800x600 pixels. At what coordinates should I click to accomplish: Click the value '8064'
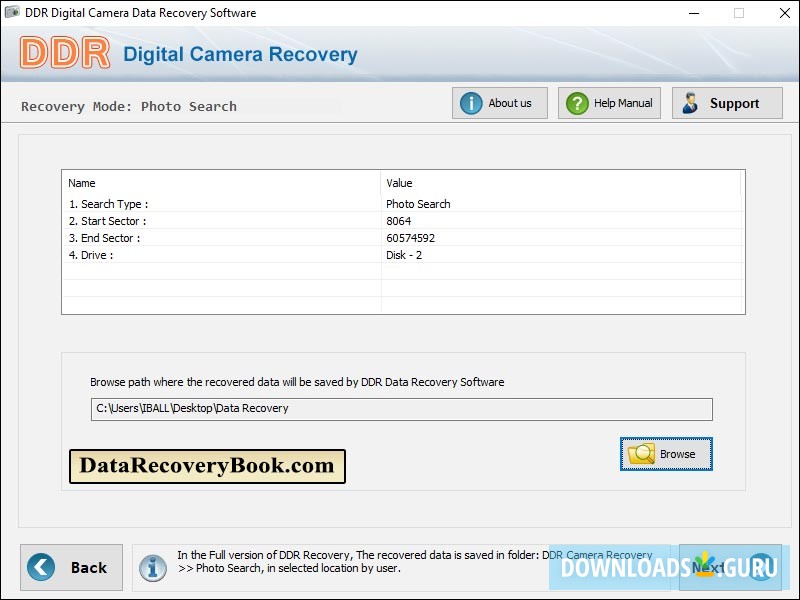[x=398, y=221]
